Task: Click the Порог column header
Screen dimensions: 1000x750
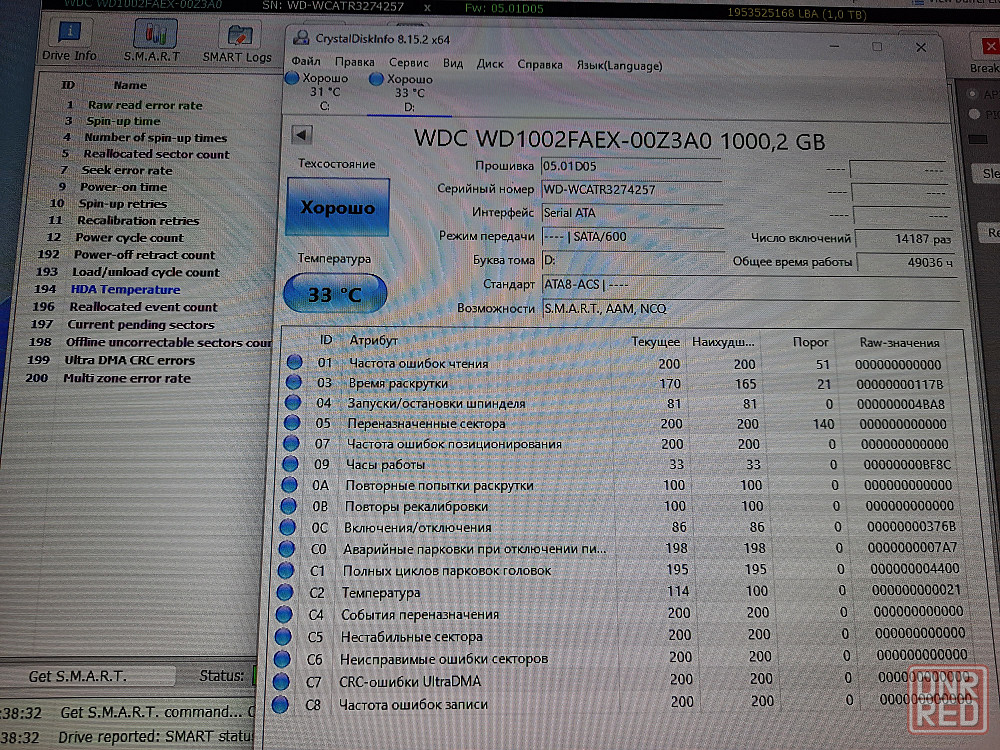Action: [810, 342]
